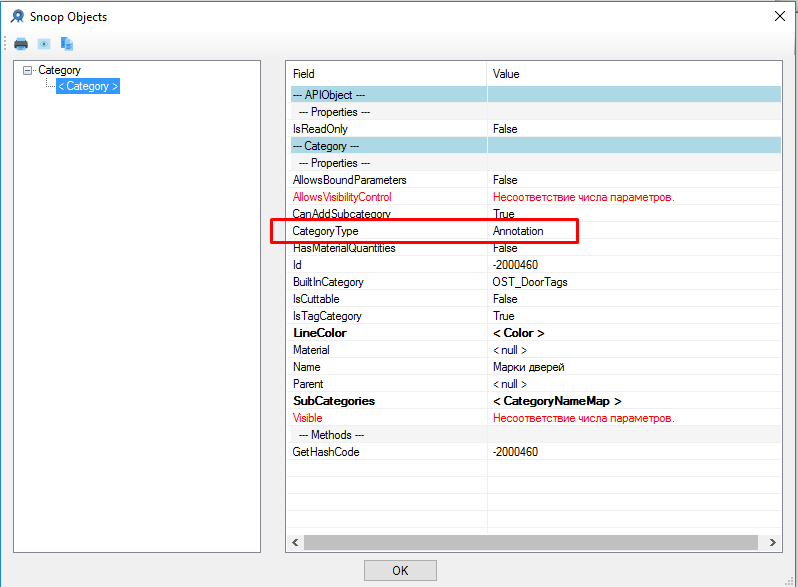Click the error value in Visible row
798x587 pixels.
(x=584, y=418)
